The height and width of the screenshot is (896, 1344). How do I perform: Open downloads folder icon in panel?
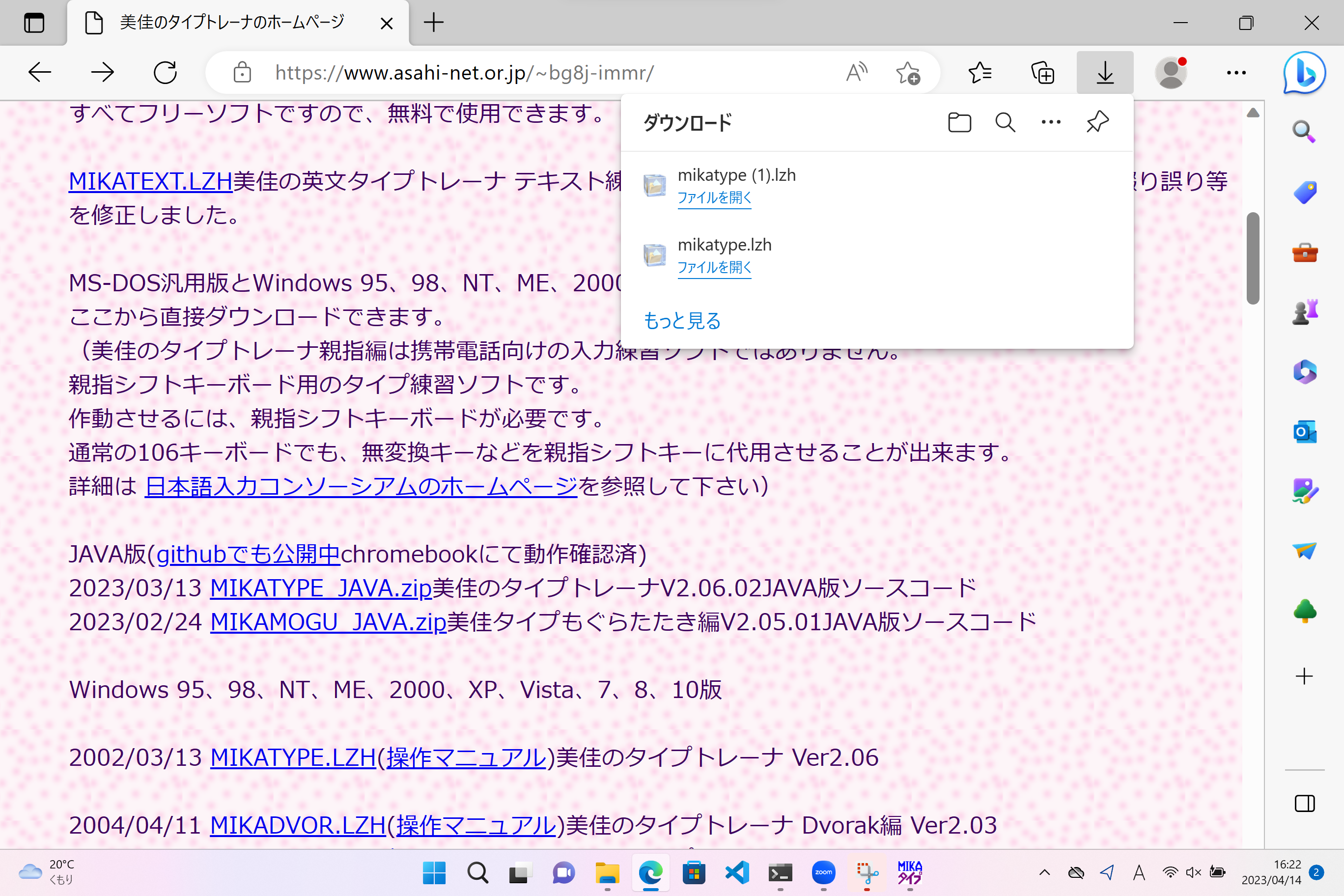coord(959,122)
